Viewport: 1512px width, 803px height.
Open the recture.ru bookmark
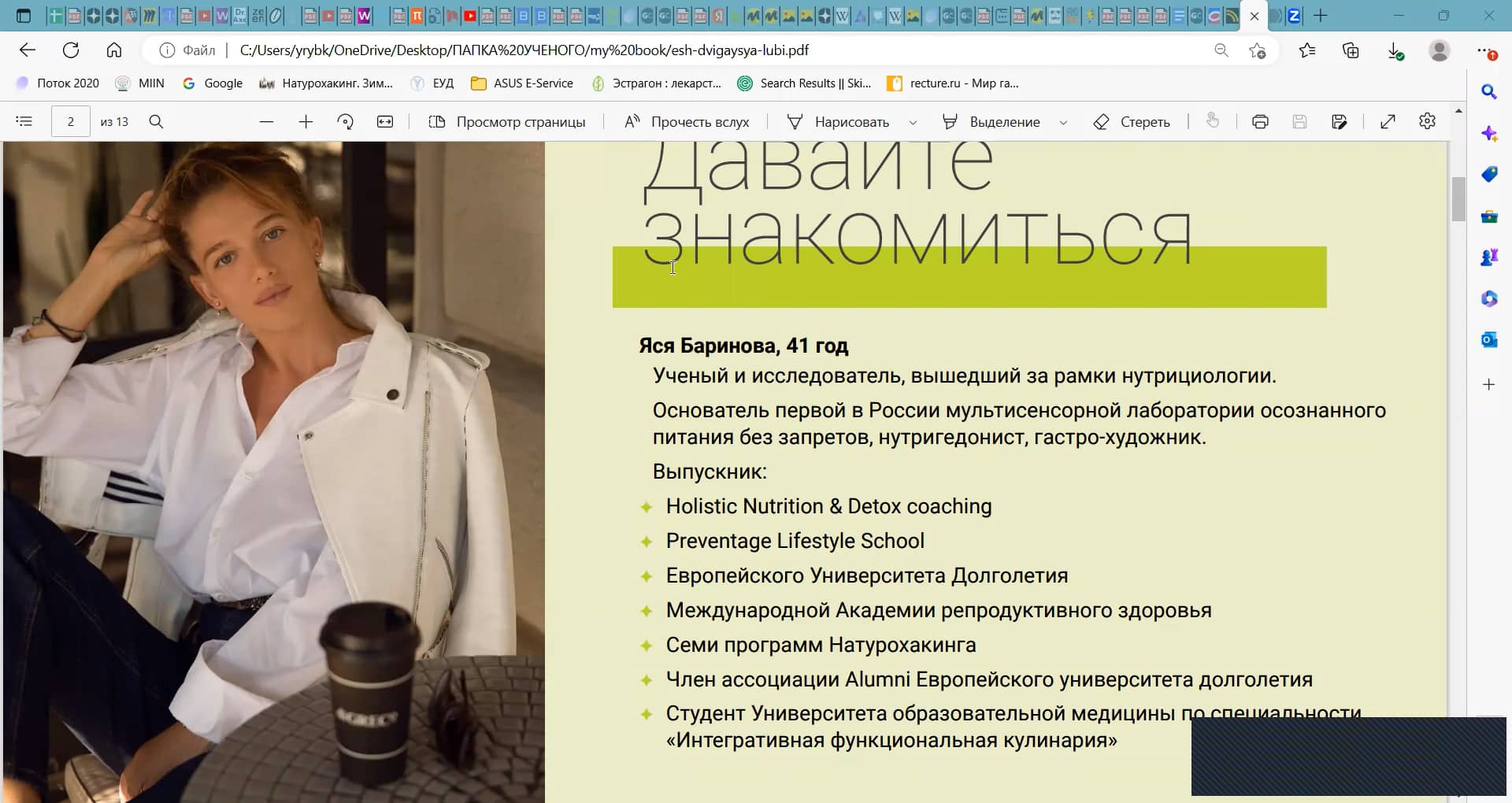pos(953,83)
